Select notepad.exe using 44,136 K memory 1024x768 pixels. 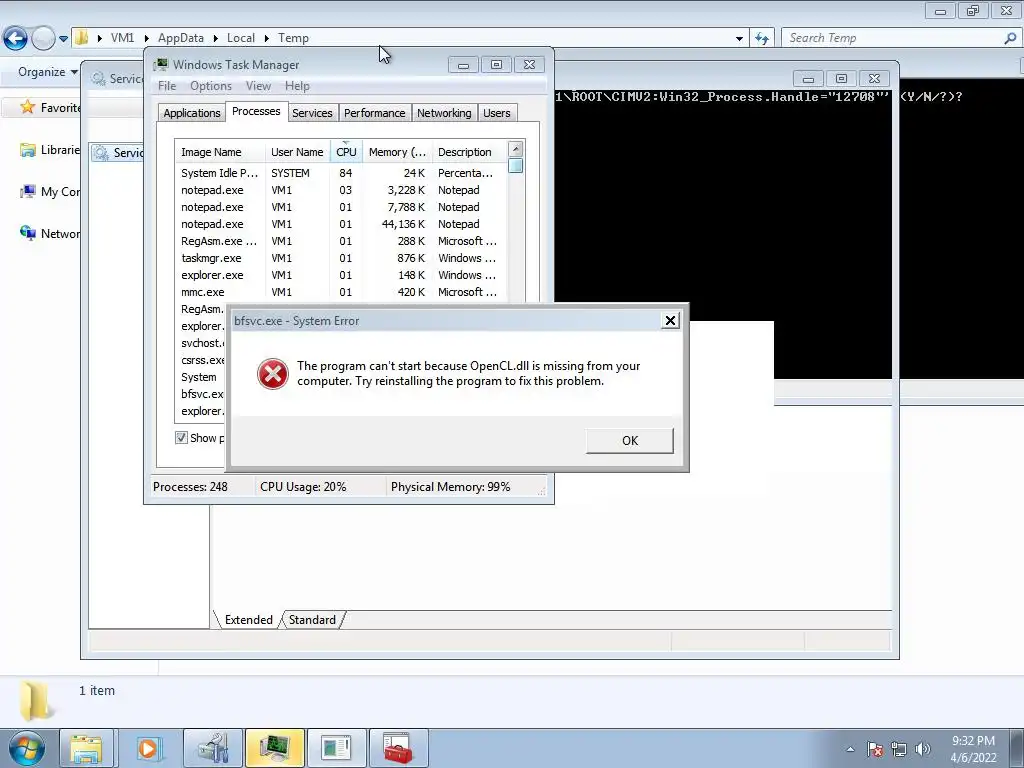(x=340, y=224)
